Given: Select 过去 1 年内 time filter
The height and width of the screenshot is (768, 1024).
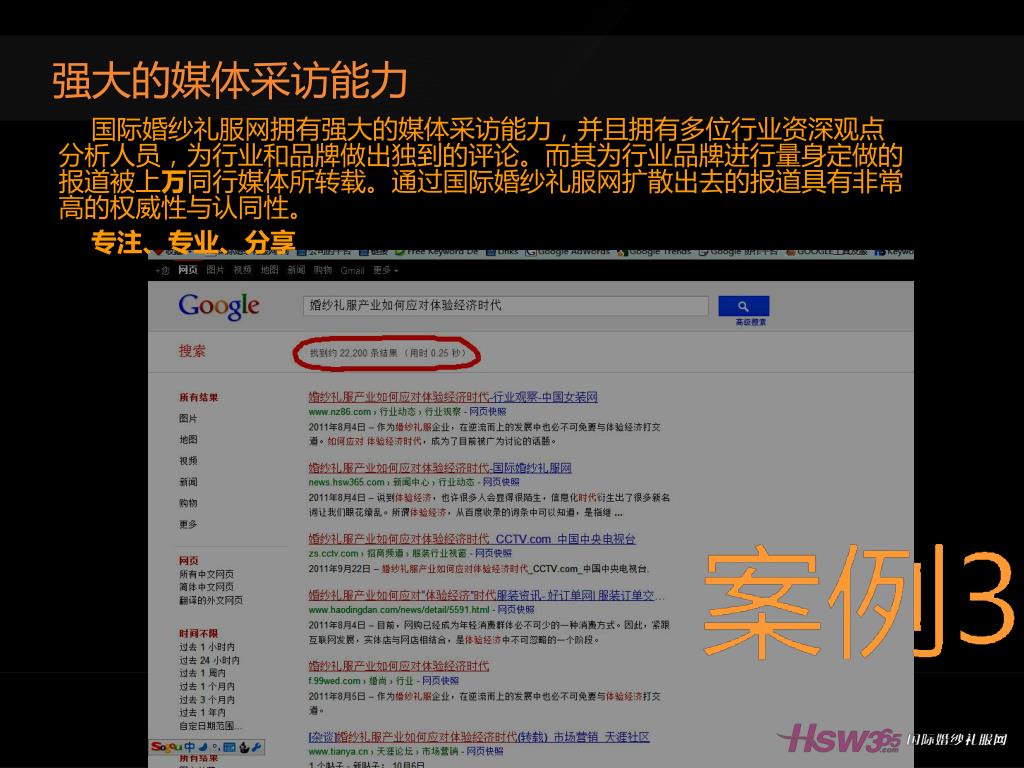Looking at the screenshot, I should [202, 713].
